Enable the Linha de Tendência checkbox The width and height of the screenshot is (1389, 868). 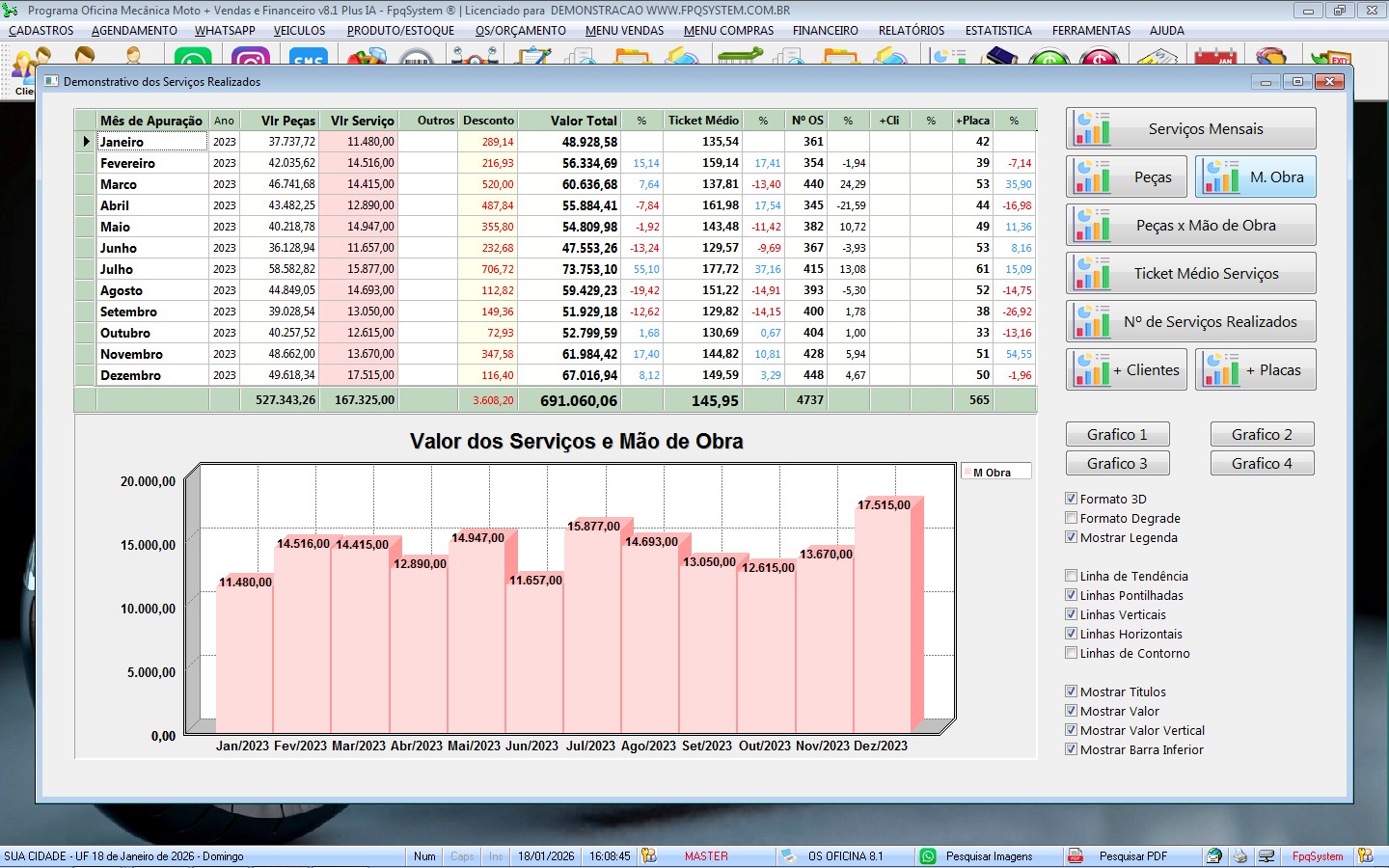coord(1071,576)
